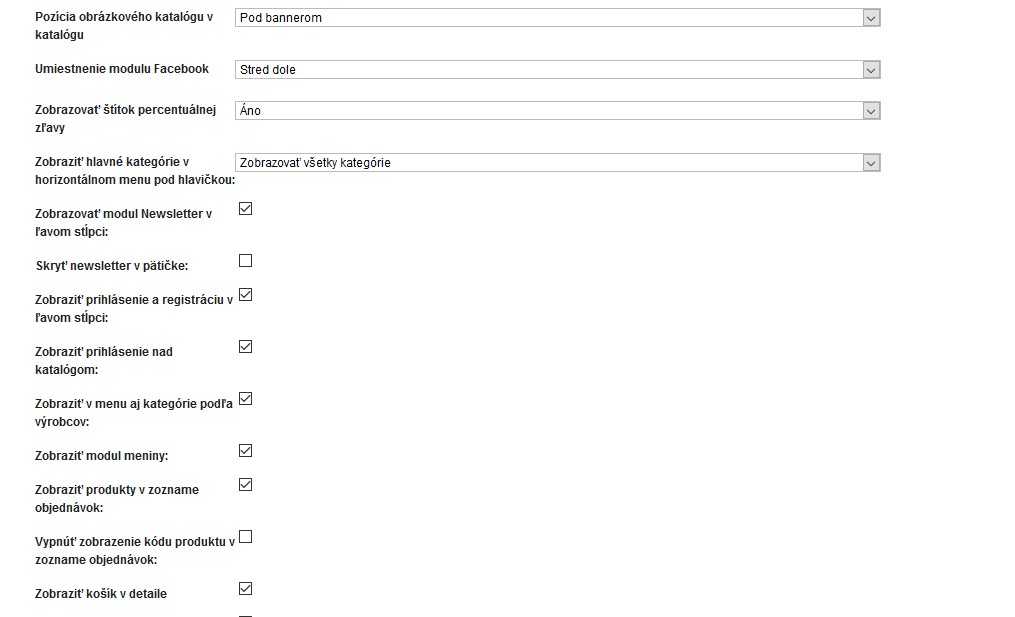Click the 'Umiestnenie modulu Facebook' label text
Viewport: 1015px width, 617px height.
(122, 69)
